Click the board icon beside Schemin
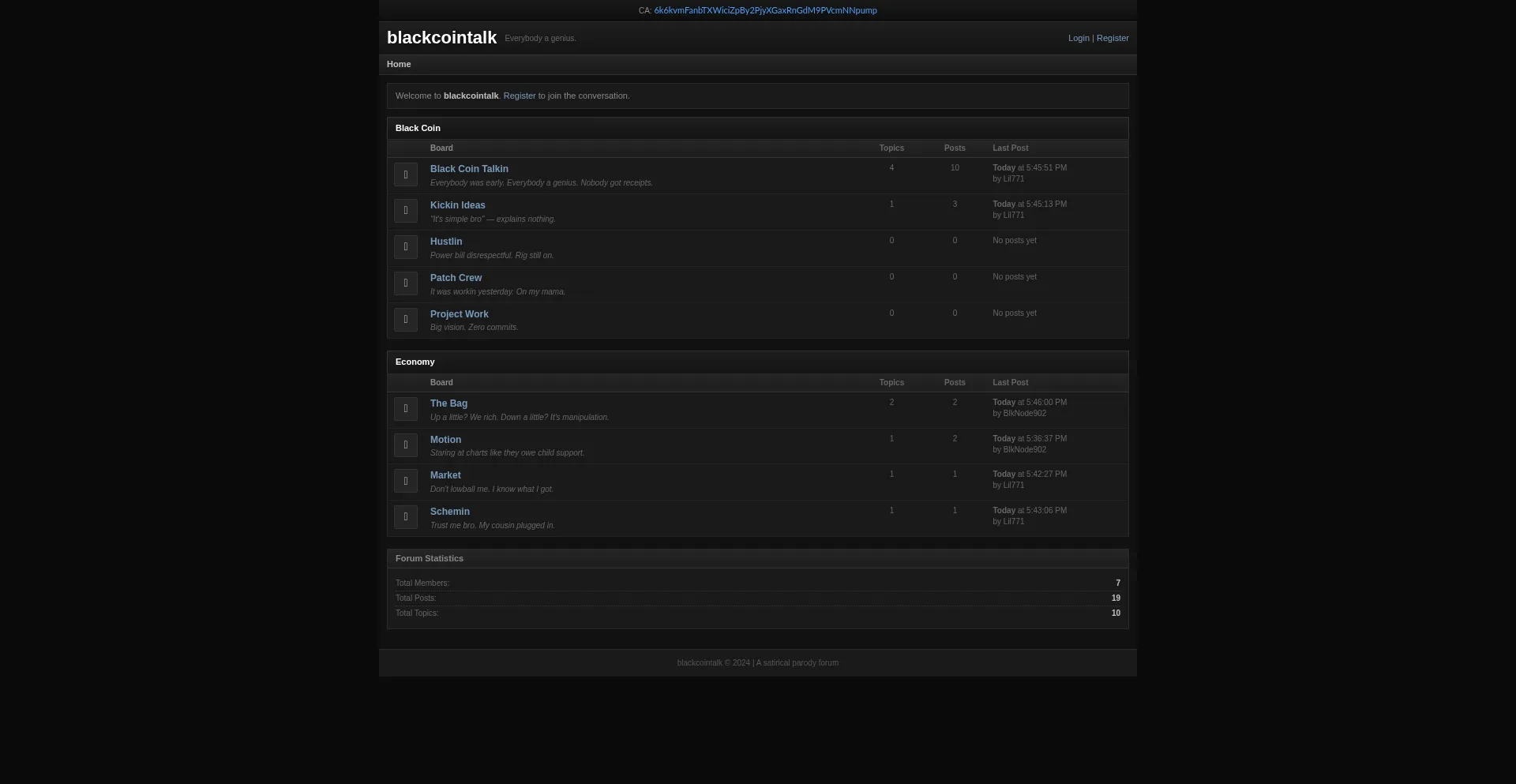1516x784 pixels. click(x=405, y=517)
